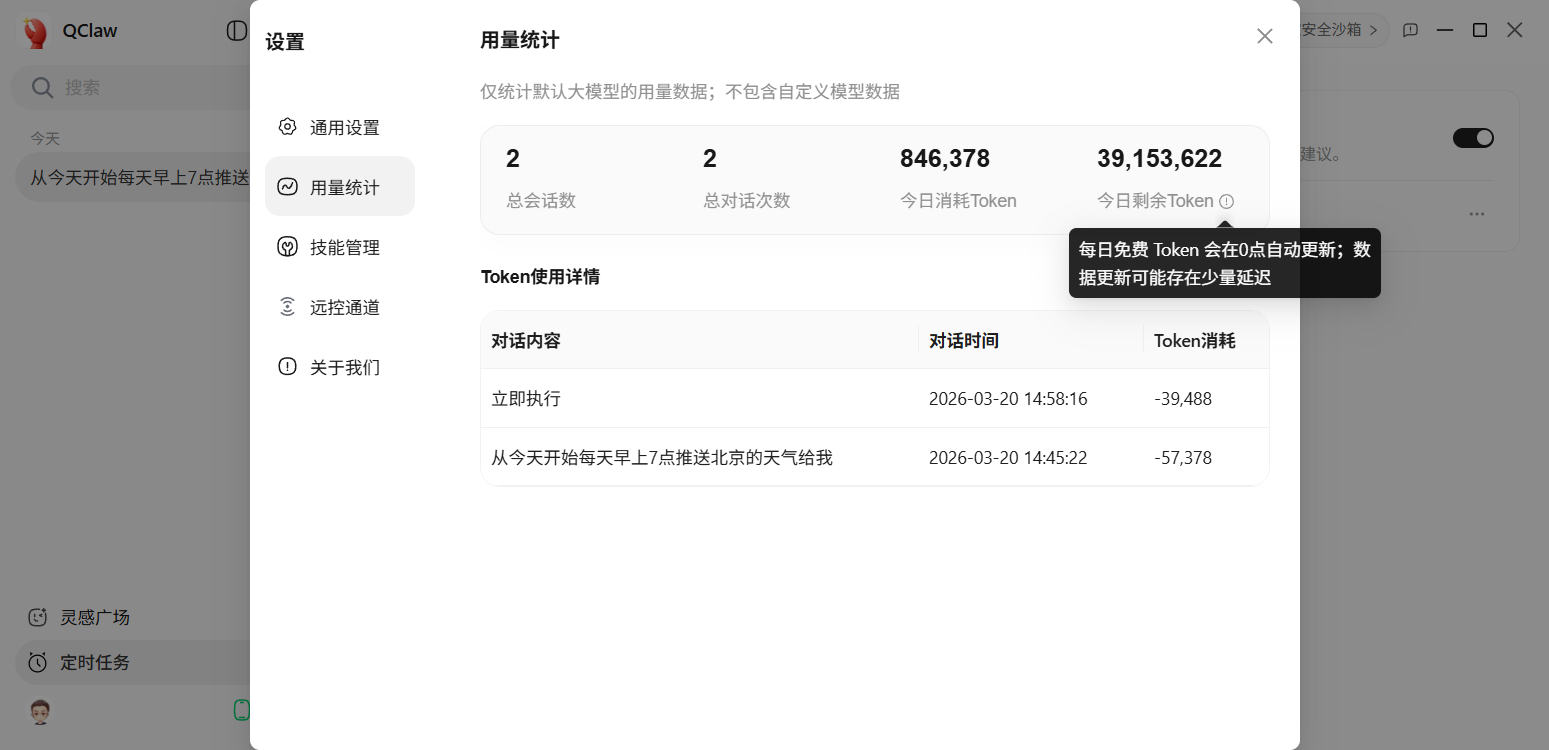Viewport: 1549px width, 750px height.
Task: Click the 总会话数 label
Action: [x=541, y=201]
